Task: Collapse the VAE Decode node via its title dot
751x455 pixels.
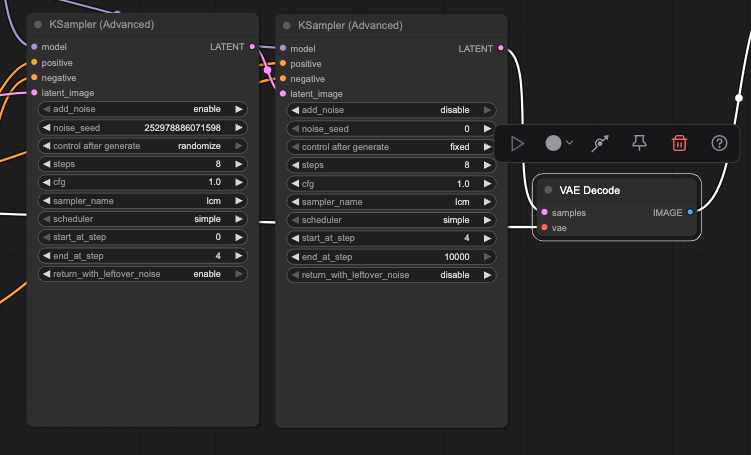Action: pyautogui.click(x=548, y=190)
